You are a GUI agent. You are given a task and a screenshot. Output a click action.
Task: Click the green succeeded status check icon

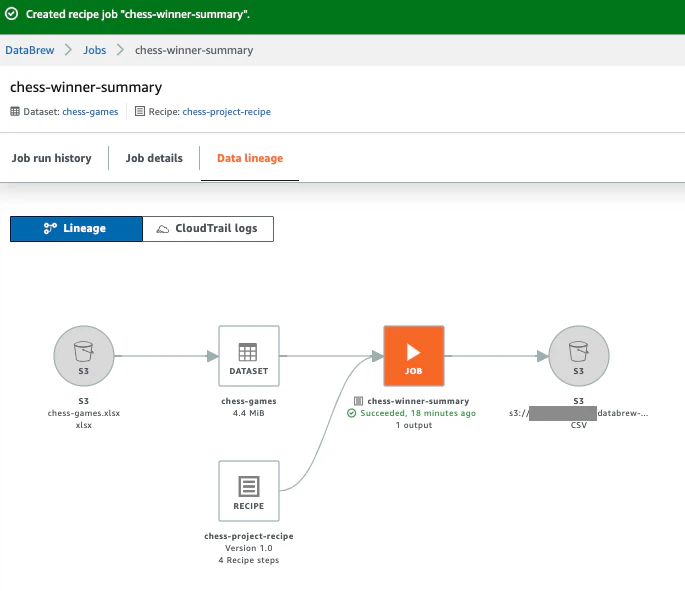coord(351,413)
